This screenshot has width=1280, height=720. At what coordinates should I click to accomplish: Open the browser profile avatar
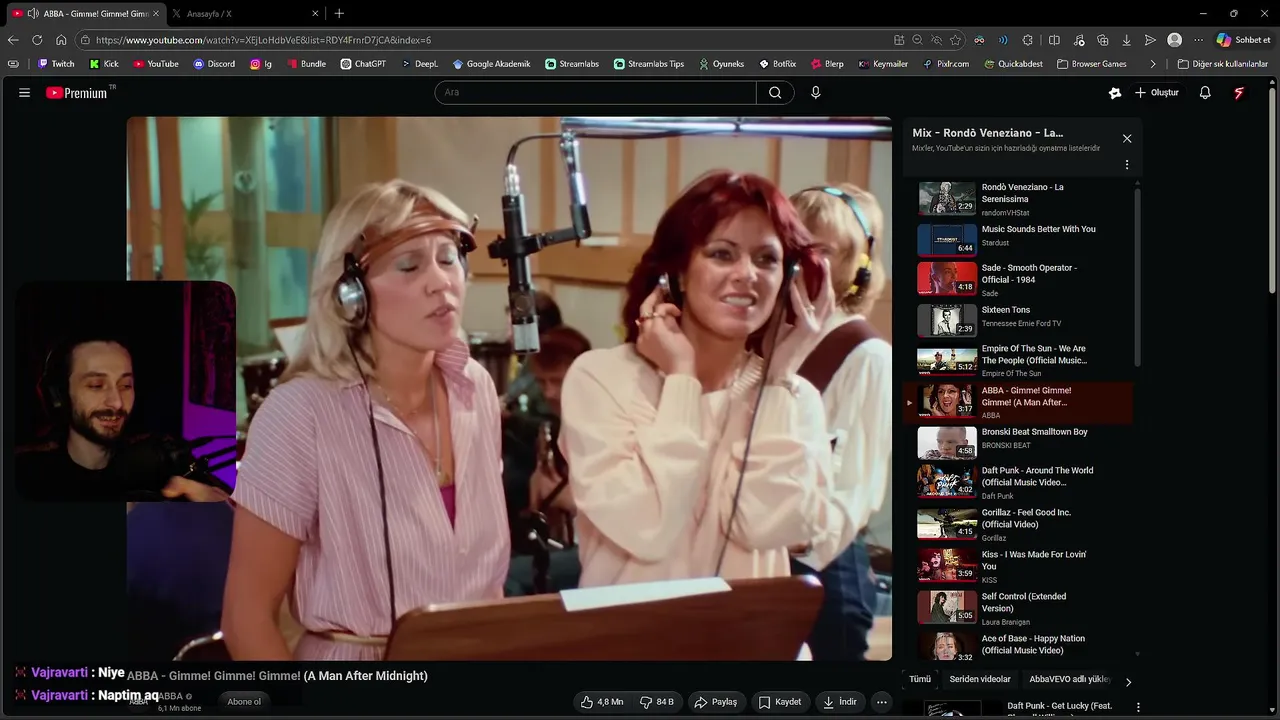(x=1174, y=40)
